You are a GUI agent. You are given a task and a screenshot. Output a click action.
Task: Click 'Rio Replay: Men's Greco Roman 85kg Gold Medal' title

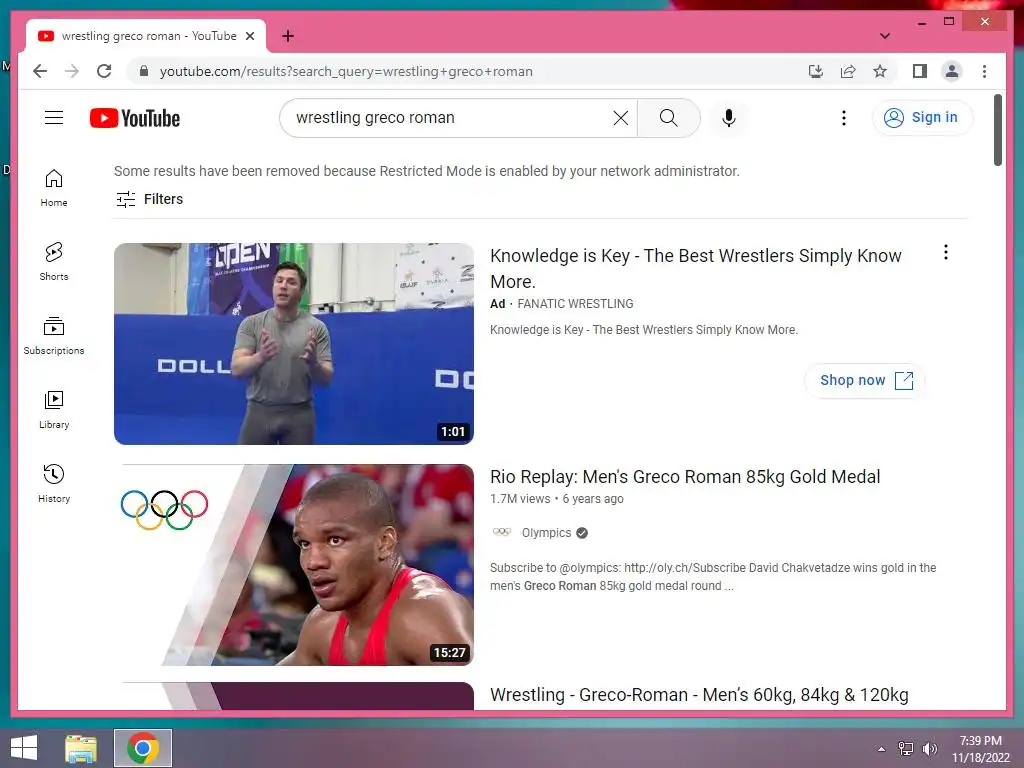pos(685,477)
